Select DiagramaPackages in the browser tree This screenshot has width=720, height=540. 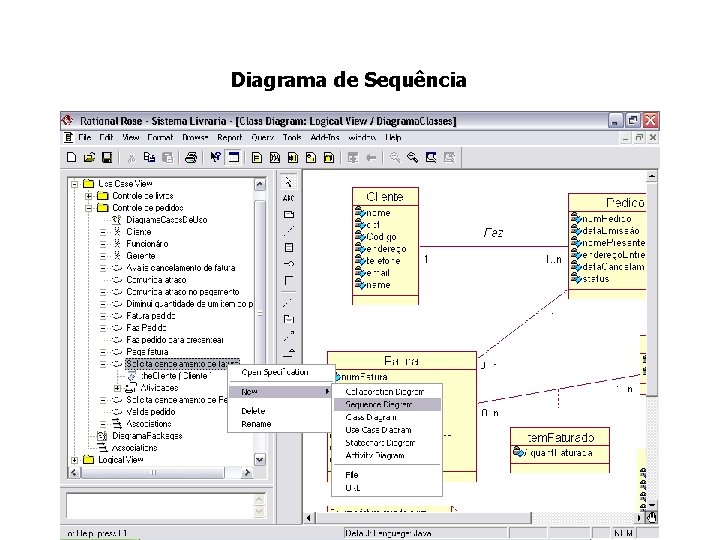click(x=147, y=436)
